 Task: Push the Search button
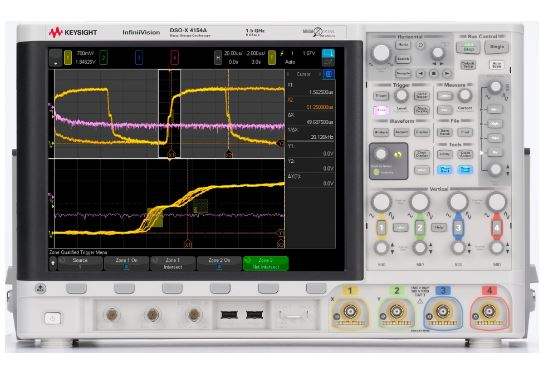point(403,59)
